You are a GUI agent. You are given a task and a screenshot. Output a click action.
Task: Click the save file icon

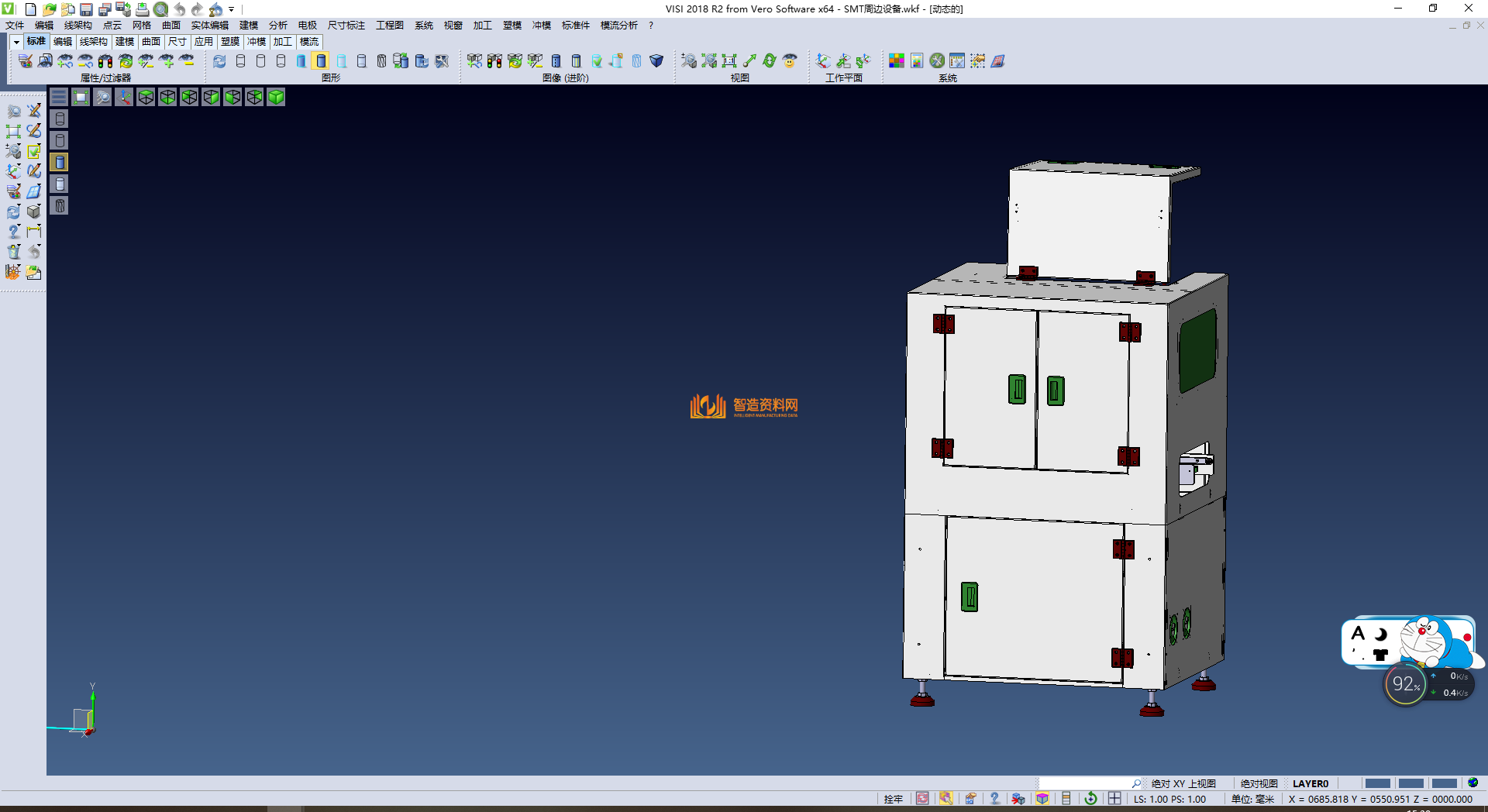pyautogui.click(x=86, y=9)
